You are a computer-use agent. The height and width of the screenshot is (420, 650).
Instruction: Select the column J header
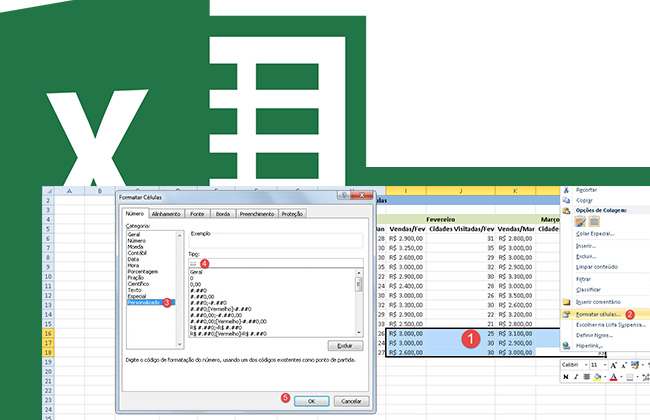(x=461, y=191)
